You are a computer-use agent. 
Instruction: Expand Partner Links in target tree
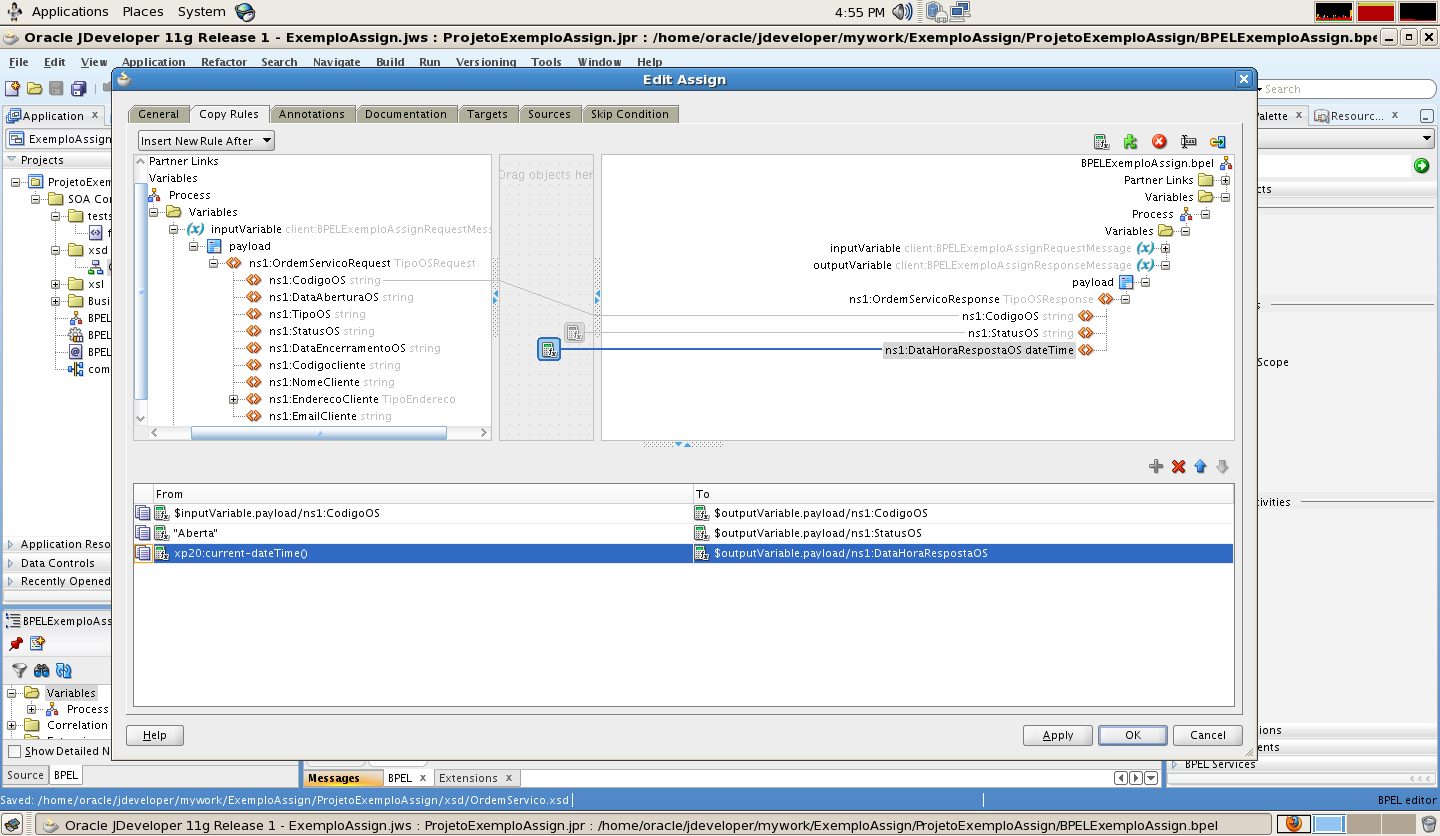pos(1225,180)
